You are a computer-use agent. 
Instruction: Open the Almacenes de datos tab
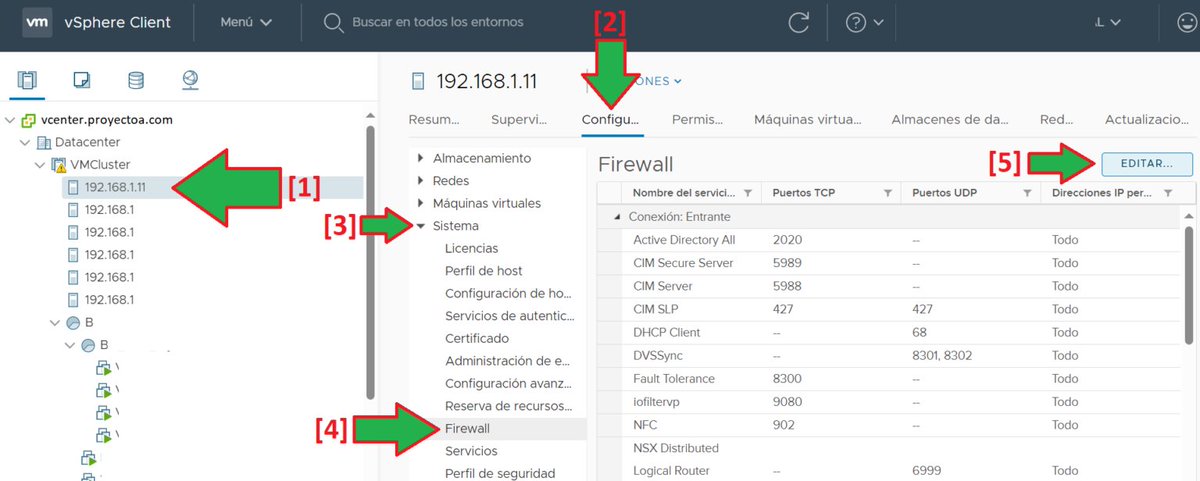pos(950,120)
